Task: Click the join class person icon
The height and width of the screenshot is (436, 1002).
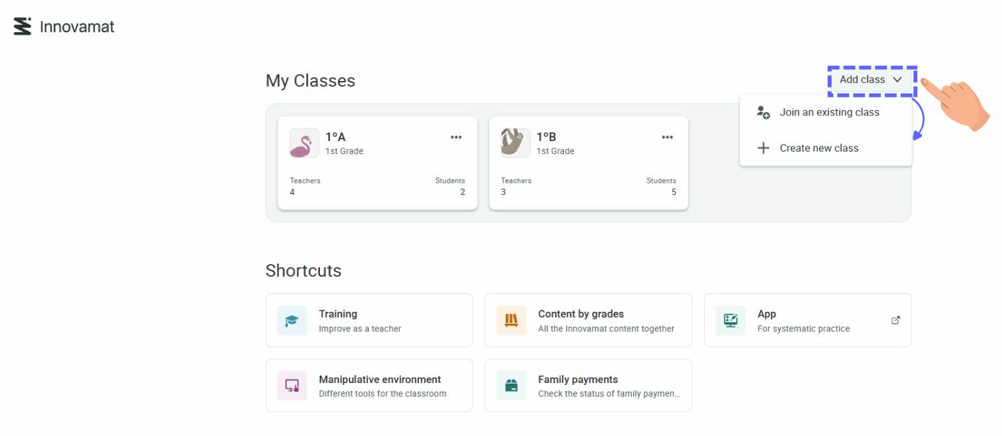Action: click(763, 113)
